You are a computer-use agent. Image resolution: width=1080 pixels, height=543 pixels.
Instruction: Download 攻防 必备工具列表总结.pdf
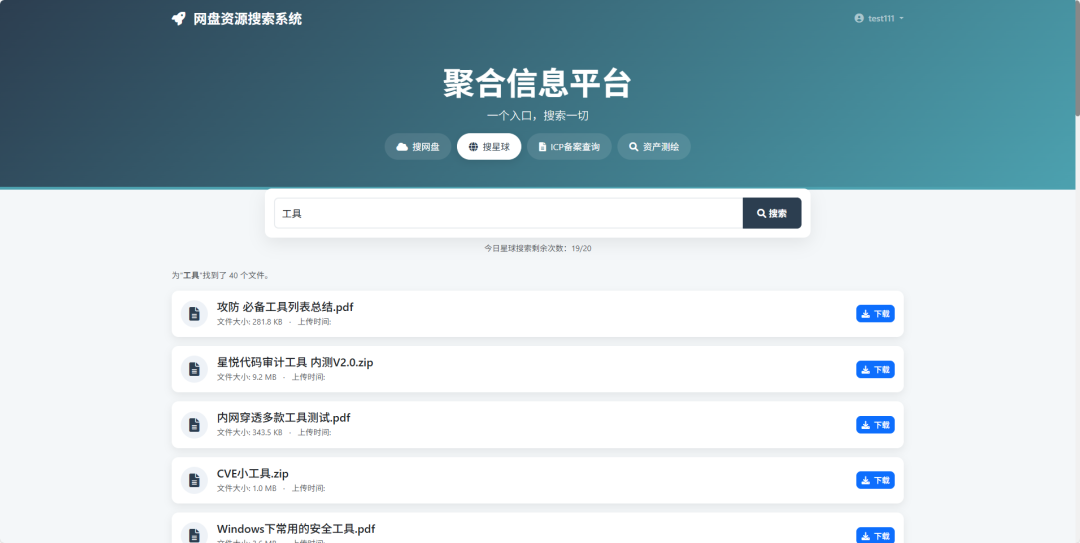(875, 314)
